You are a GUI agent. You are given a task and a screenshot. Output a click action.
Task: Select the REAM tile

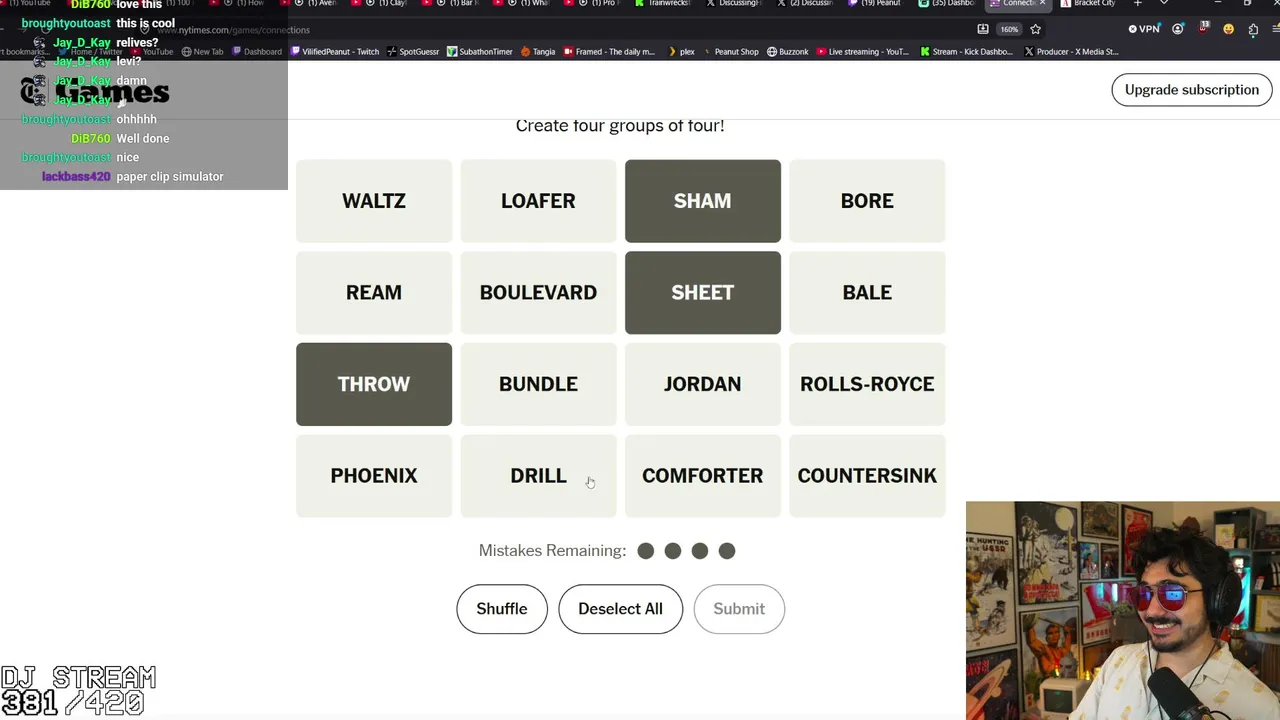(374, 293)
